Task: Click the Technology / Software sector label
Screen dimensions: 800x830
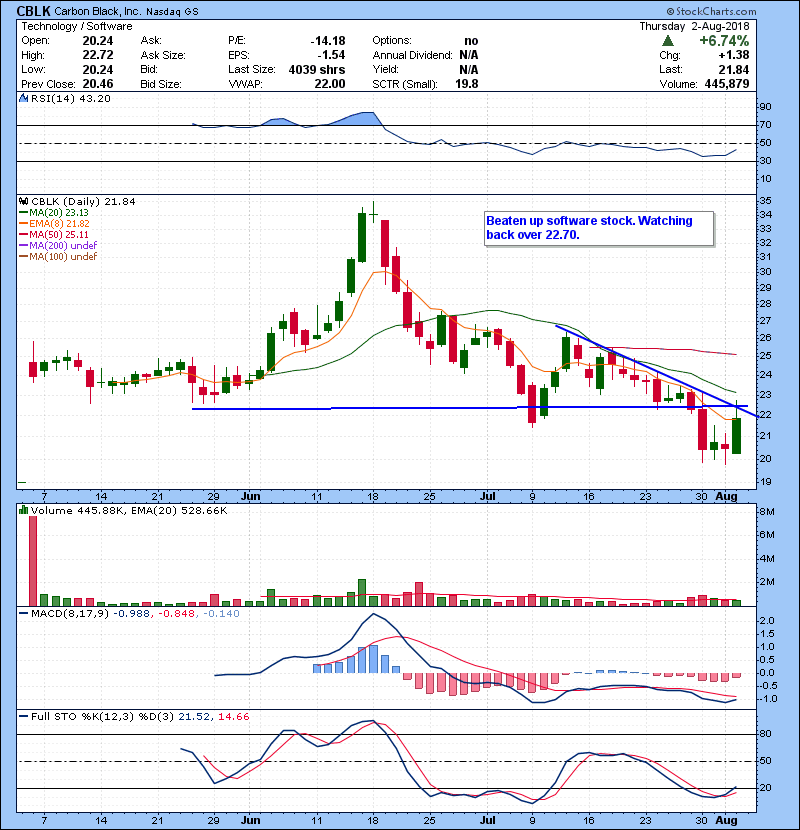Action: click(77, 26)
